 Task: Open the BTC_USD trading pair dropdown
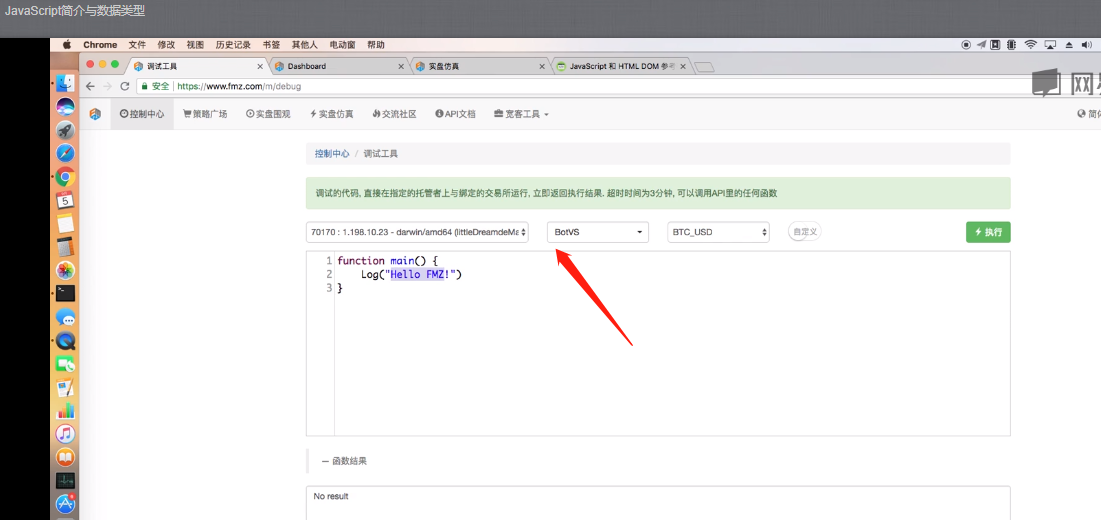coord(718,232)
